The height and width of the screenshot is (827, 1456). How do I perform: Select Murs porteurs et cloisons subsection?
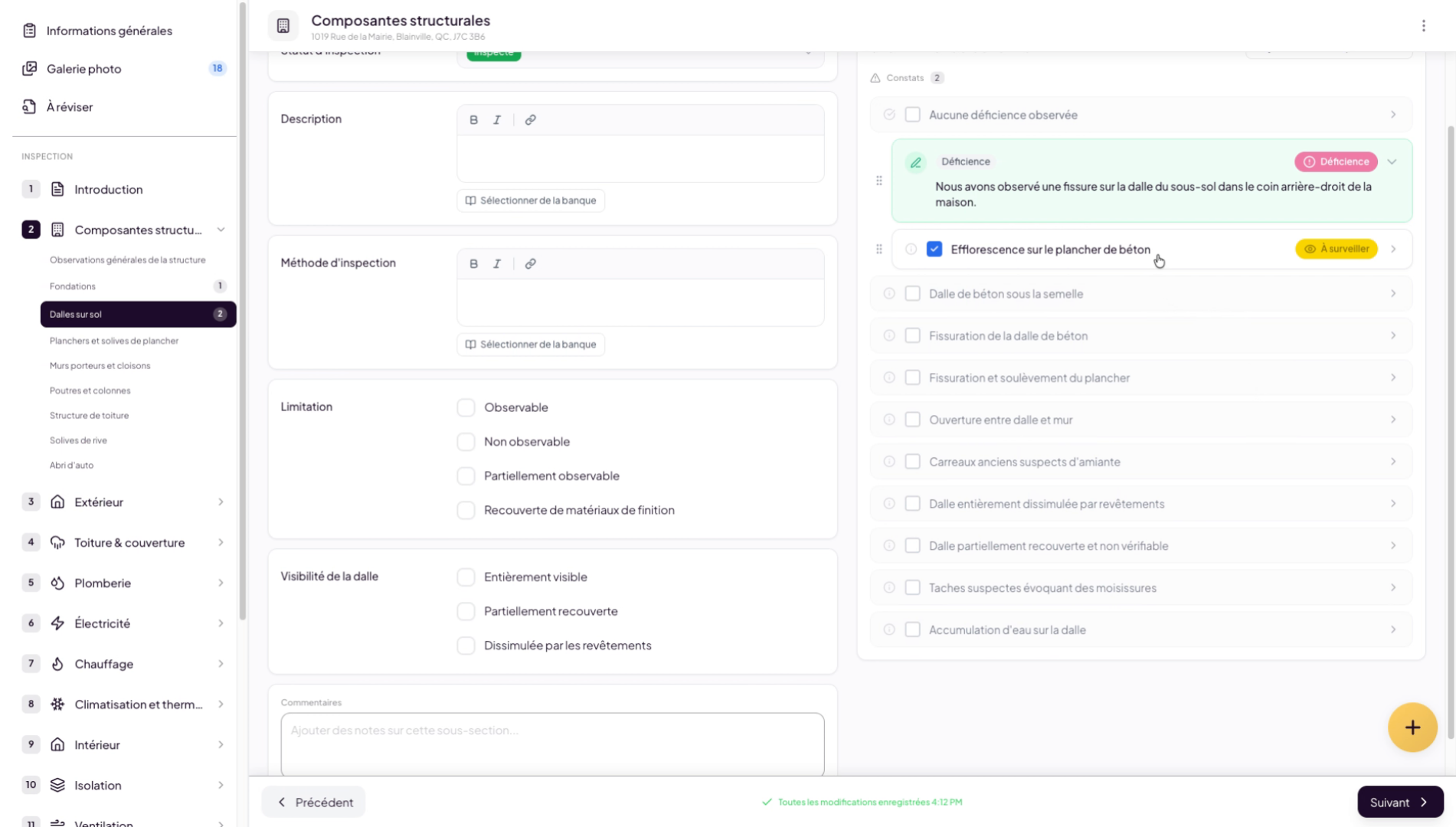pyautogui.click(x=100, y=366)
